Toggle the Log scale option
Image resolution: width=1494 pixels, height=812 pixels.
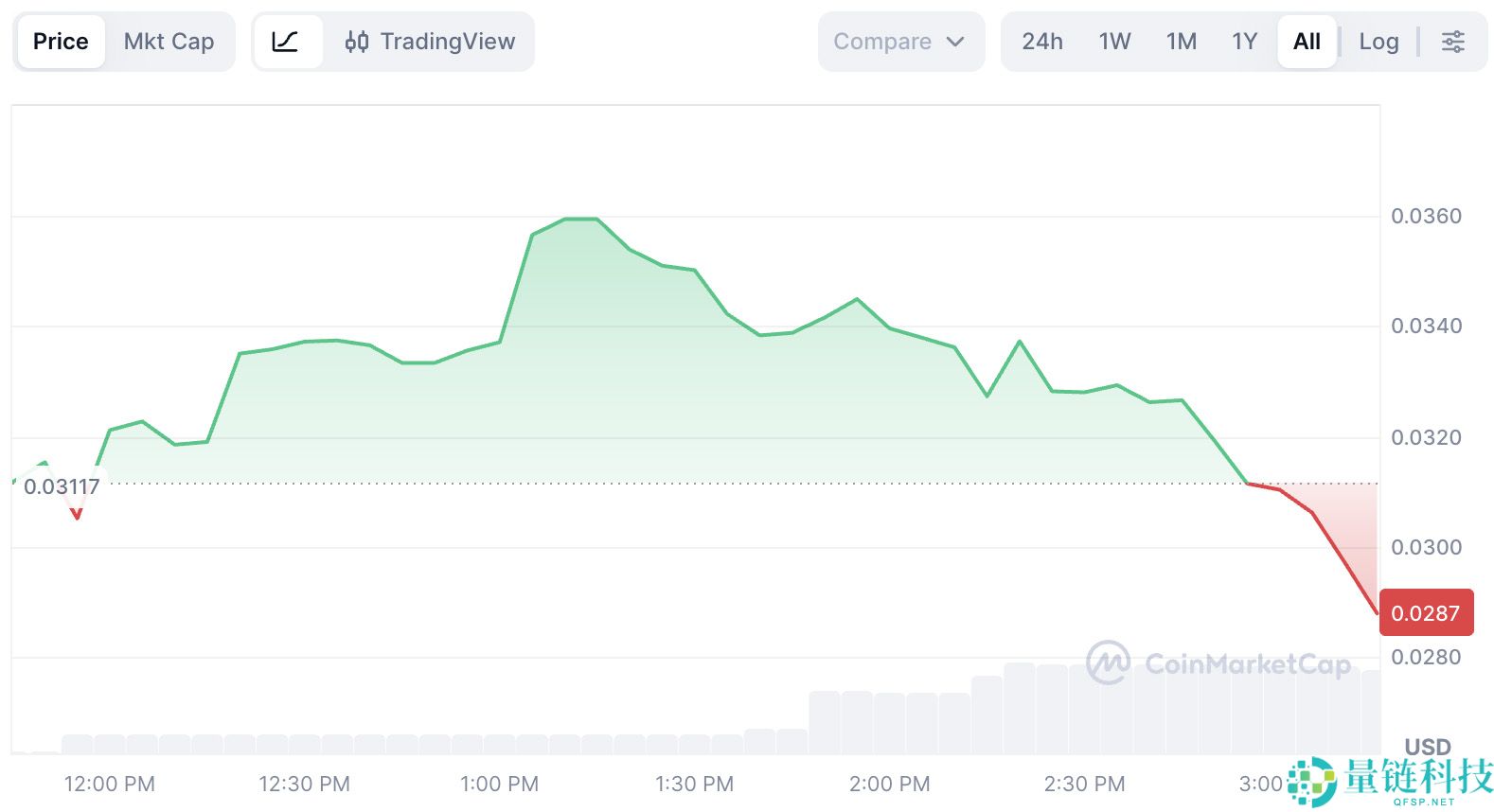tap(1378, 42)
